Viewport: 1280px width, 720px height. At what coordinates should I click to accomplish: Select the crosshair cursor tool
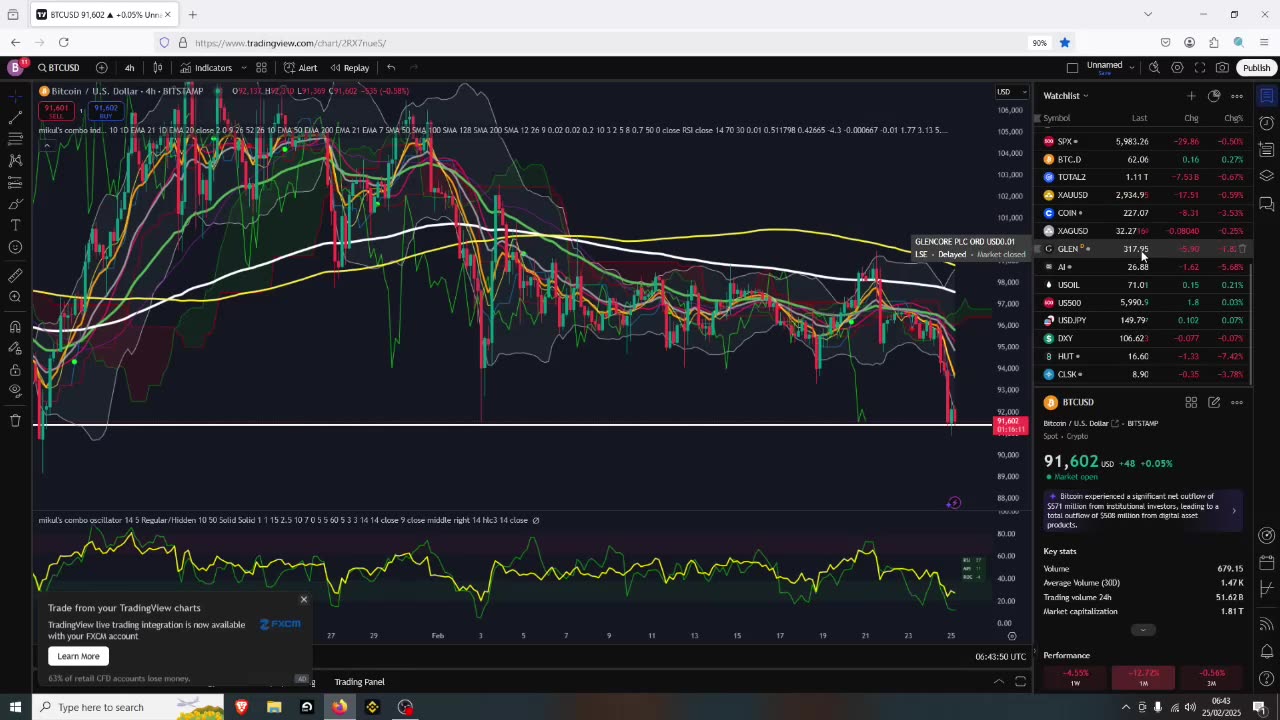[x=15, y=96]
